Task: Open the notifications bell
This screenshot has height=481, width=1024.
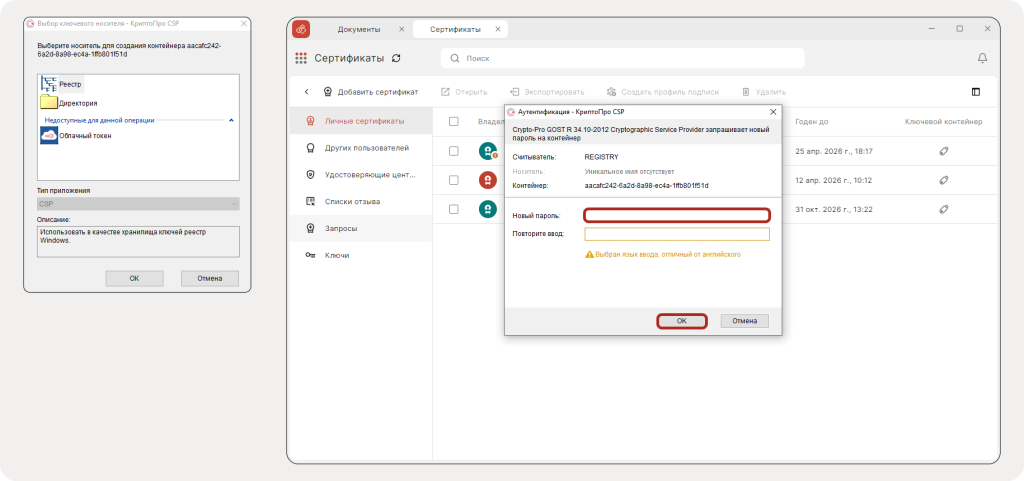Action: pos(982,58)
